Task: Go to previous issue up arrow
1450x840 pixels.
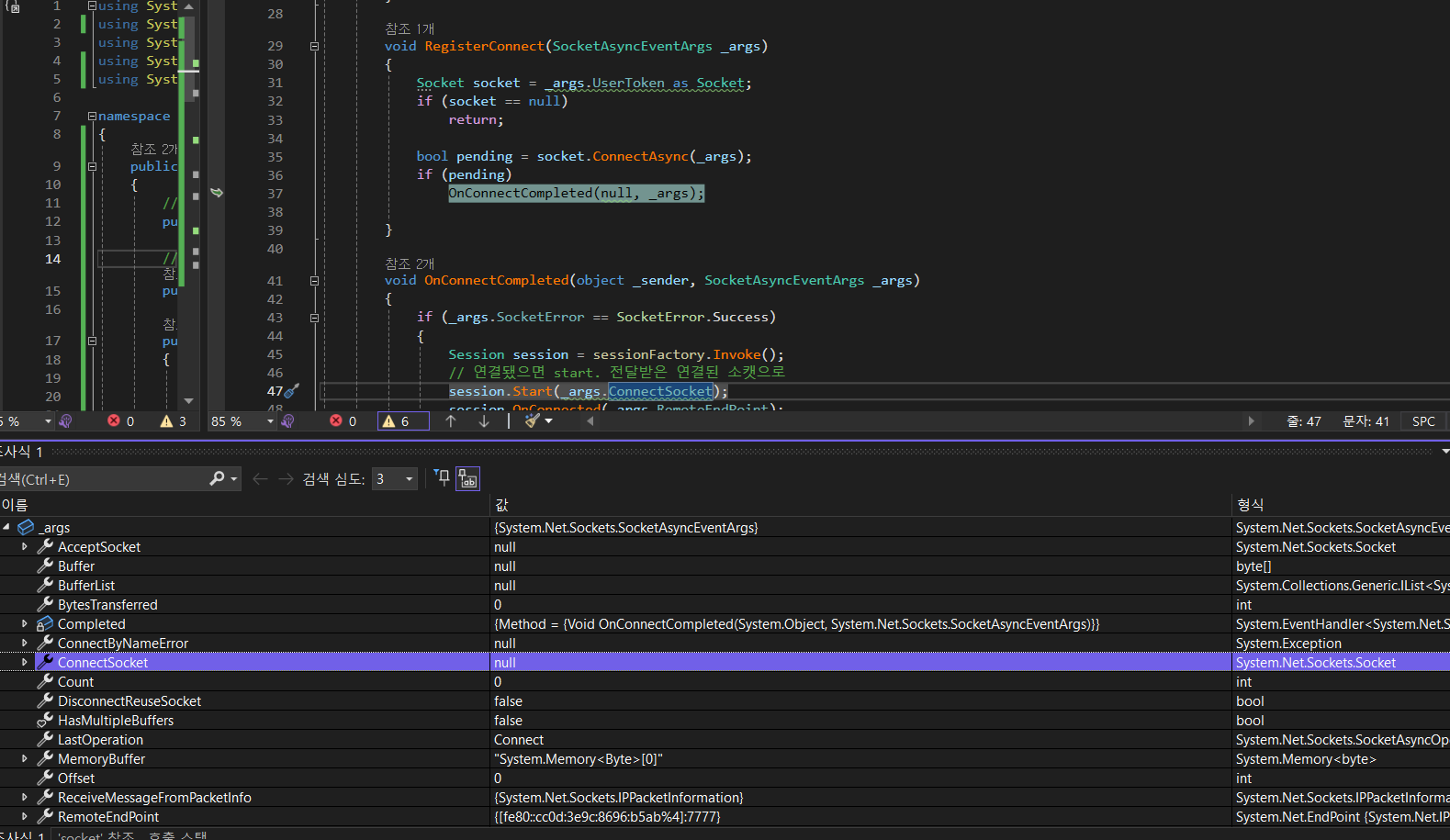Action: (451, 420)
